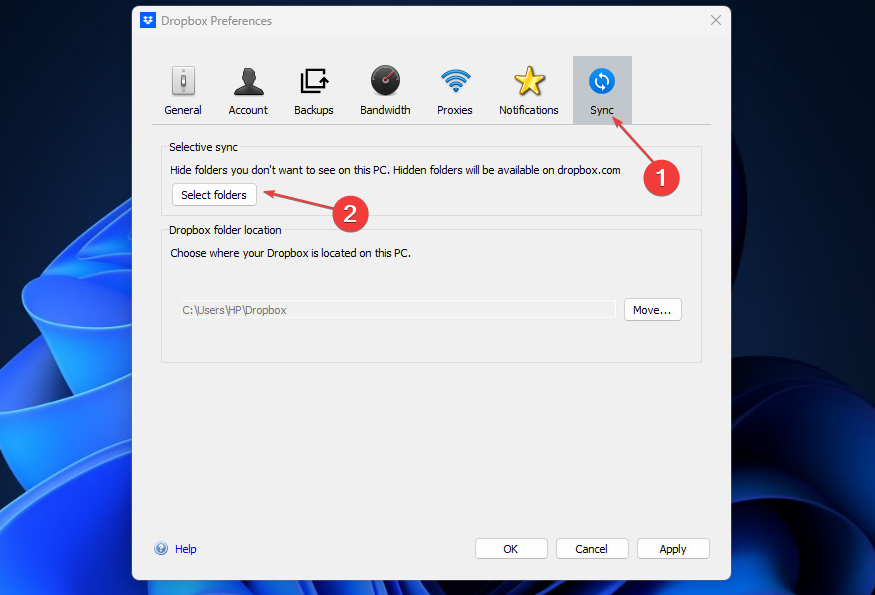
Task: Click the 'Selective sync' group heading
Action: 204,147
